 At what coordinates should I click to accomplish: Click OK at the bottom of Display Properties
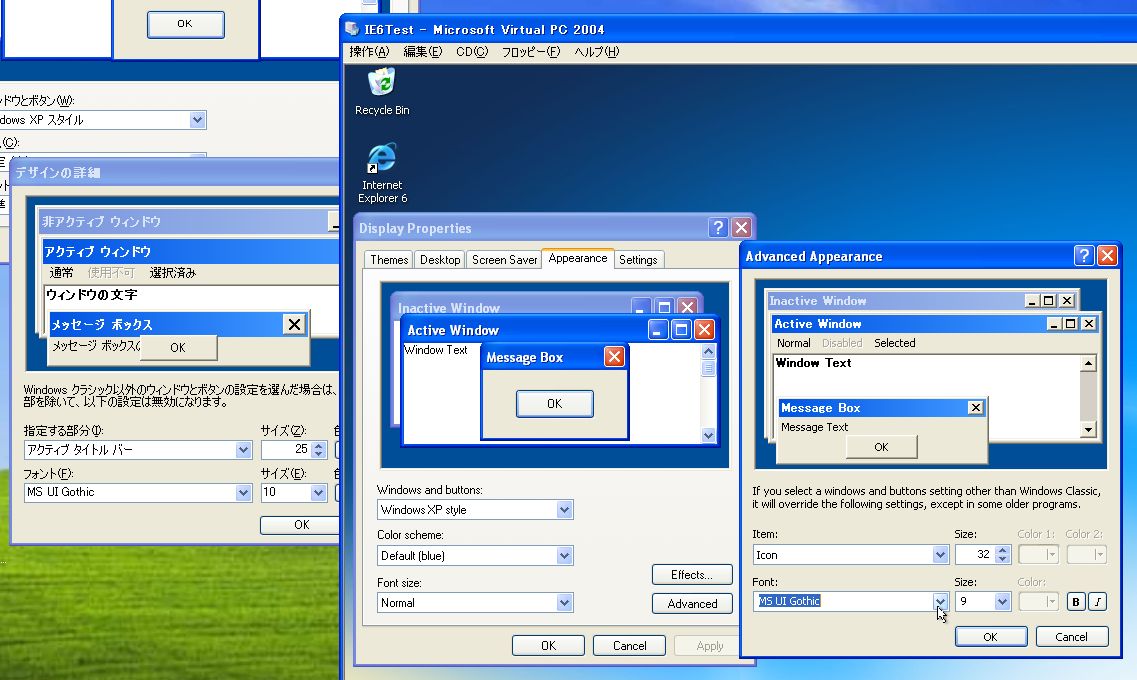pos(548,646)
